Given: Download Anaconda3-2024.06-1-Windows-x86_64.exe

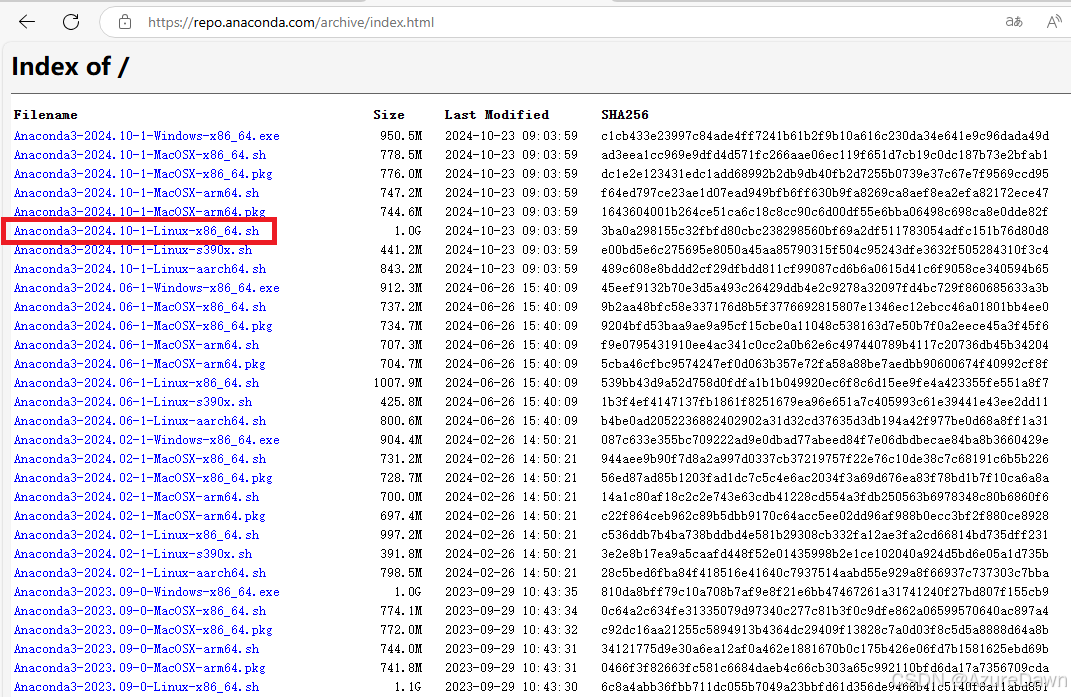Looking at the screenshot, I should pyautogui.click(x=146, y=288).
